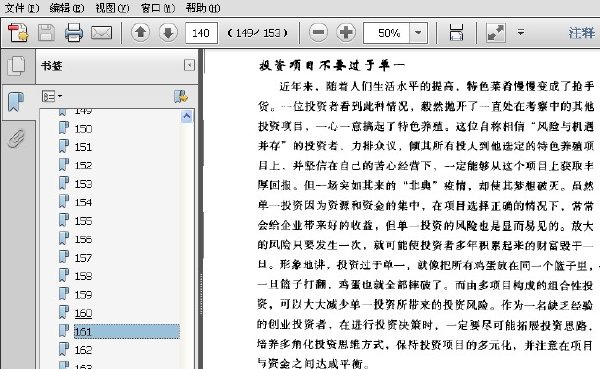Open the zoom level dropdown arrow
600x369 pixels.
418,33
